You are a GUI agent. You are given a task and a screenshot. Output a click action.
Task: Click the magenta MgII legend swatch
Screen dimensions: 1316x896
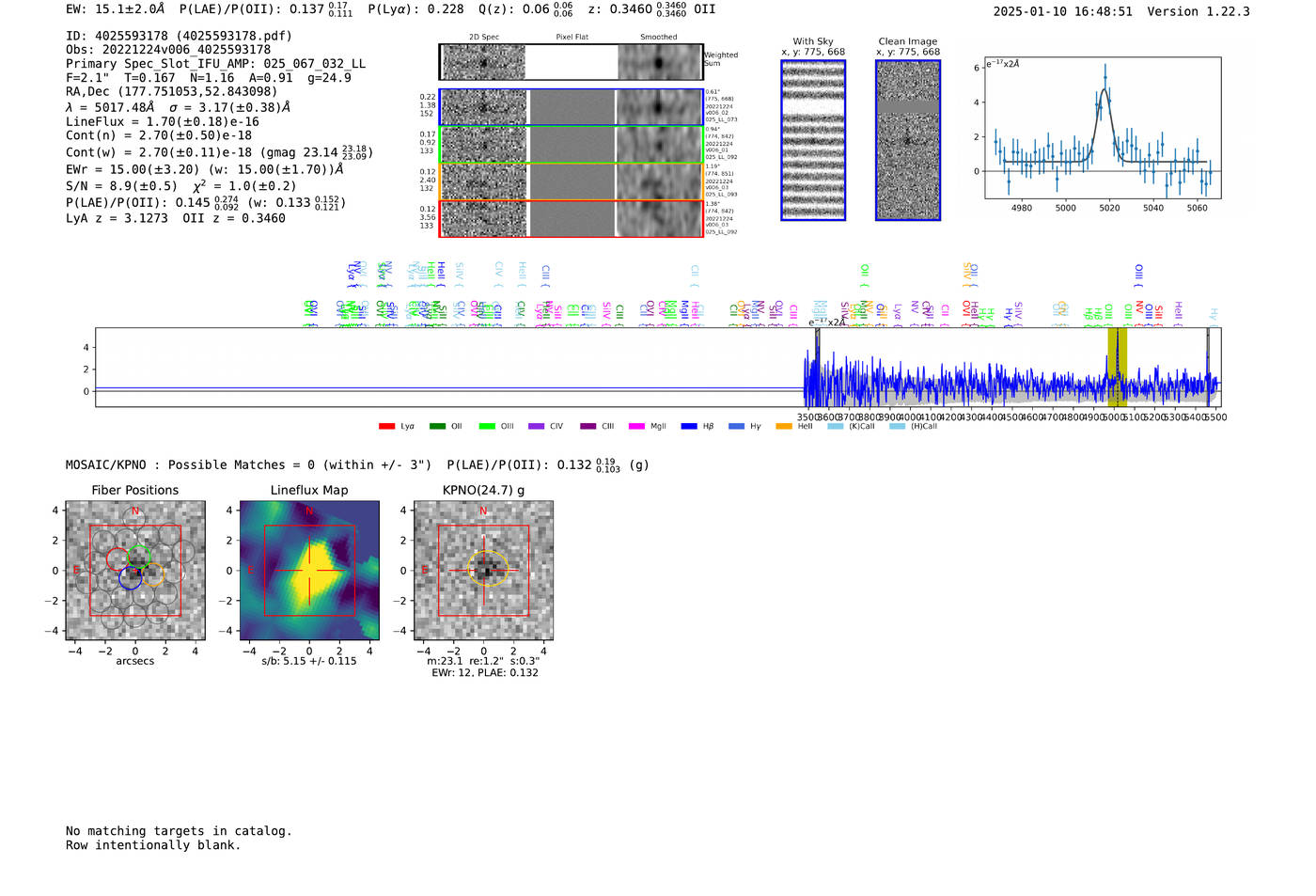click(637, 426)
